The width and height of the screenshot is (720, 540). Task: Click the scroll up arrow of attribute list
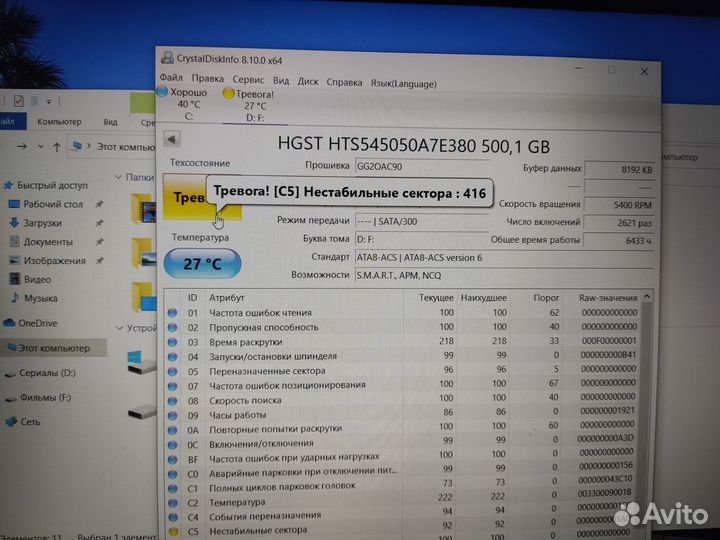pyautogui.click(x=647, y=297)
